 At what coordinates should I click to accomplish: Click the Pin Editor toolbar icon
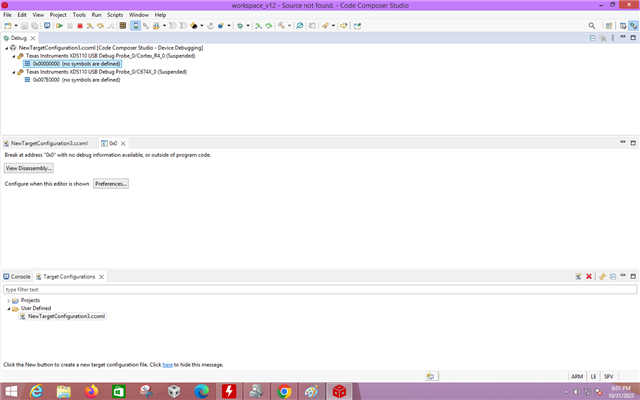click(x=358, y=26)
